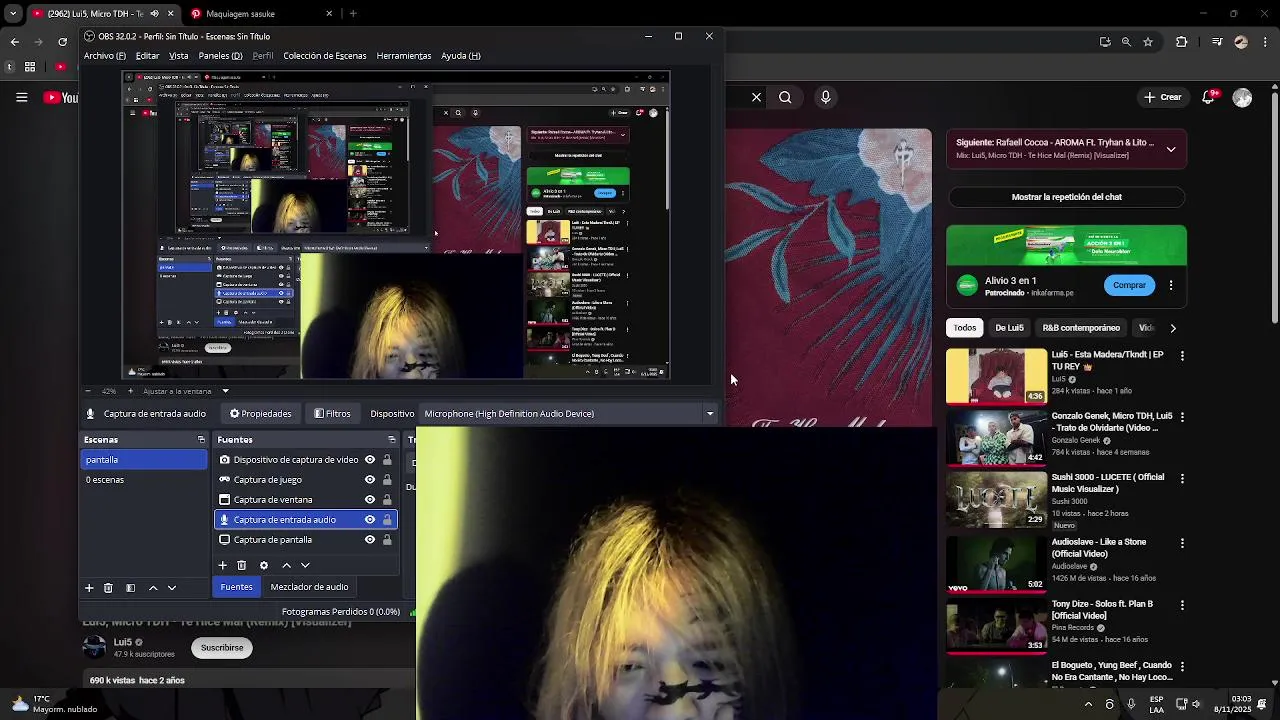Click Mostrar la repetición del chat
The image size is (1280, 720).
(1066, 197)
